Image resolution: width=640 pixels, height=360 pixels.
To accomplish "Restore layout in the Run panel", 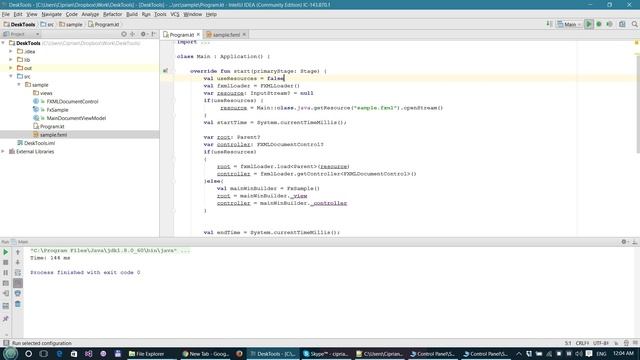I will (x=6, y=306).
